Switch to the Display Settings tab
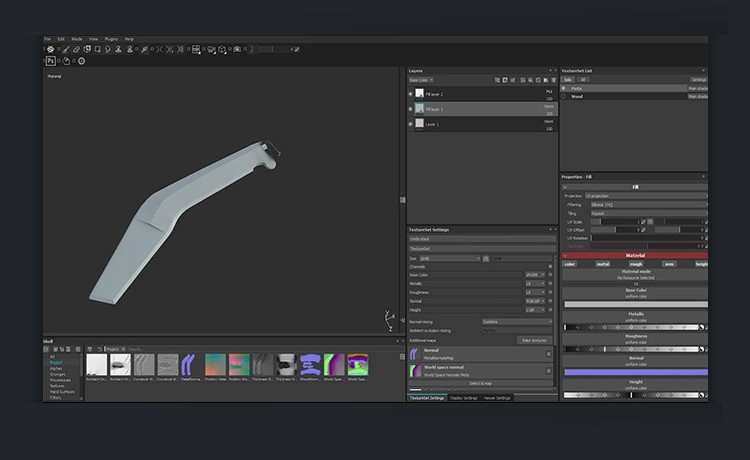Screen dimensions: 750x460 click(x=463, y=398)
